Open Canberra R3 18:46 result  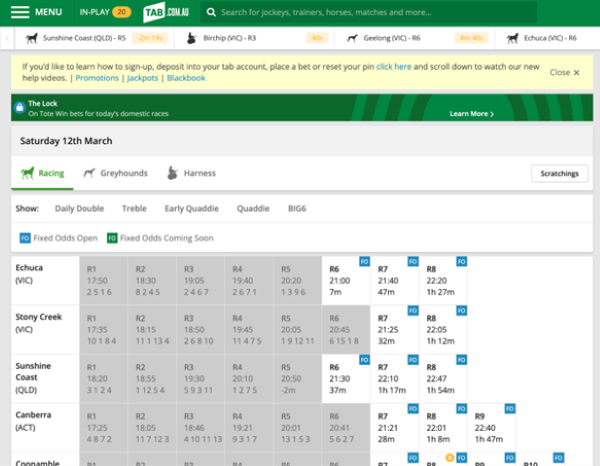[x=201, y=427]
